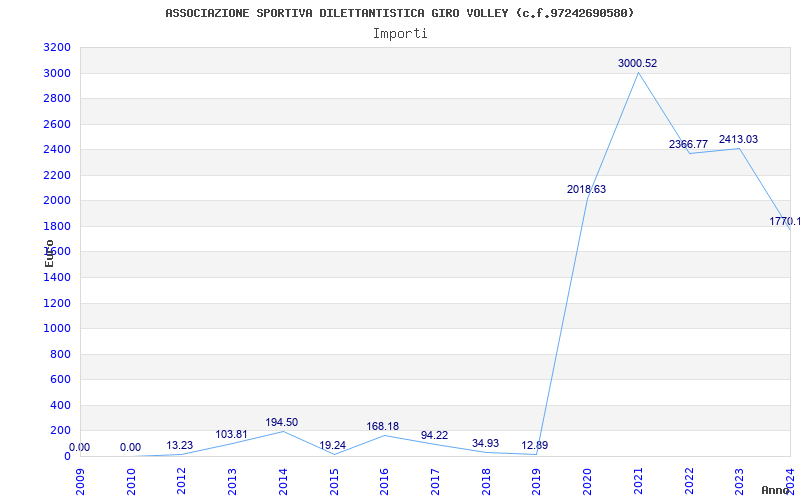Pick the year 2012 on the x-axis

click(x=181, y=482)
